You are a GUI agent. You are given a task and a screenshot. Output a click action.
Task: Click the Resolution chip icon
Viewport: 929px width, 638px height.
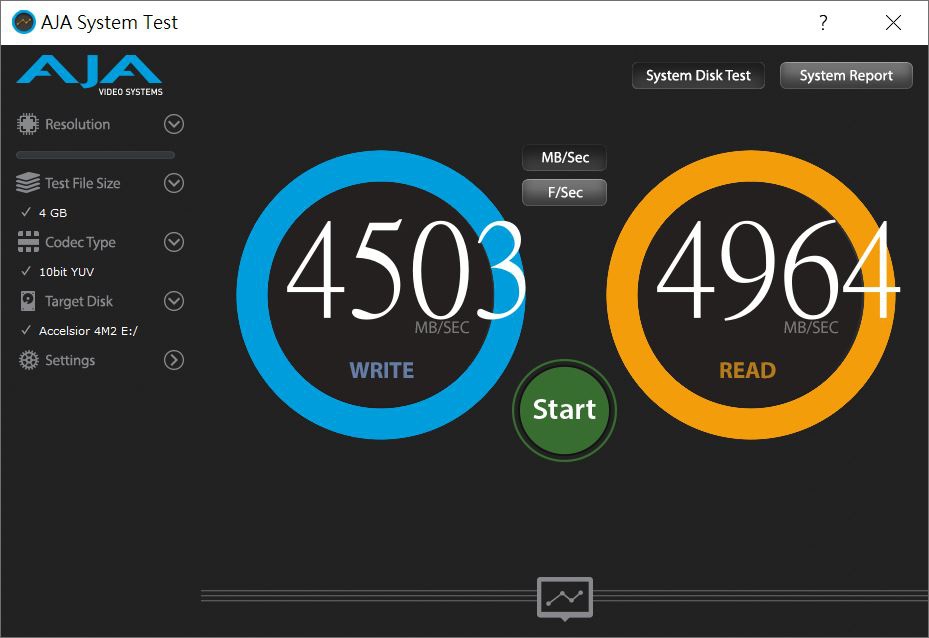click(x=27, y=124)
